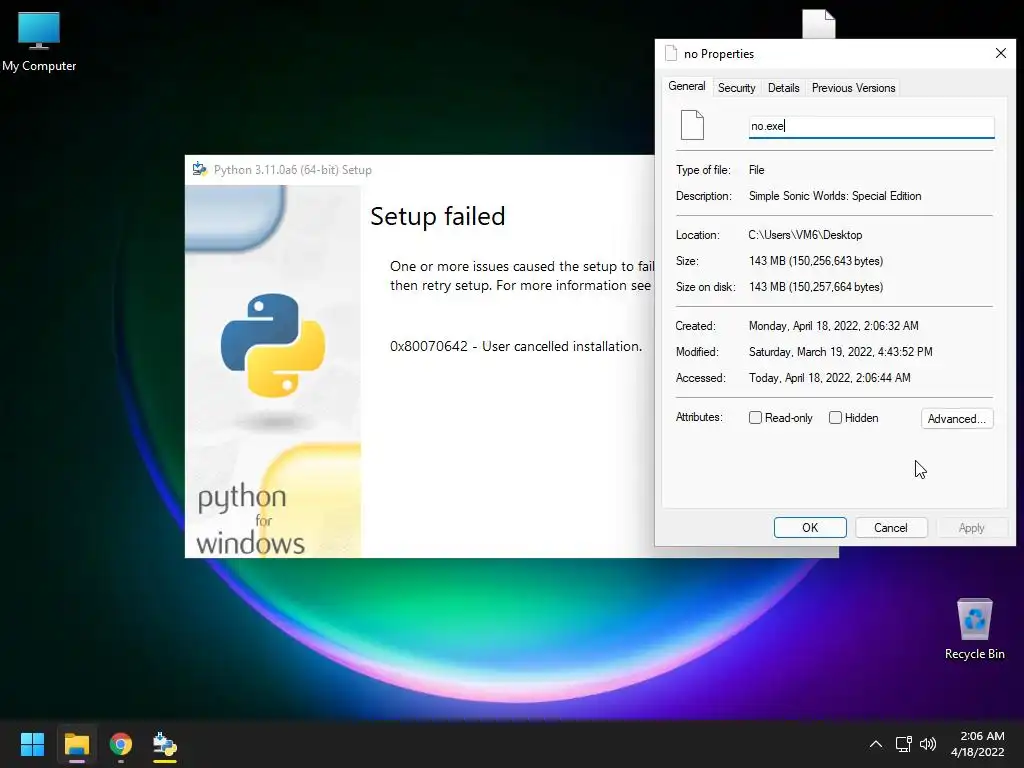Open the Windows Start menu
Image resolution: width=1024 pixels, height=768 pixels.
coord(32,744)
